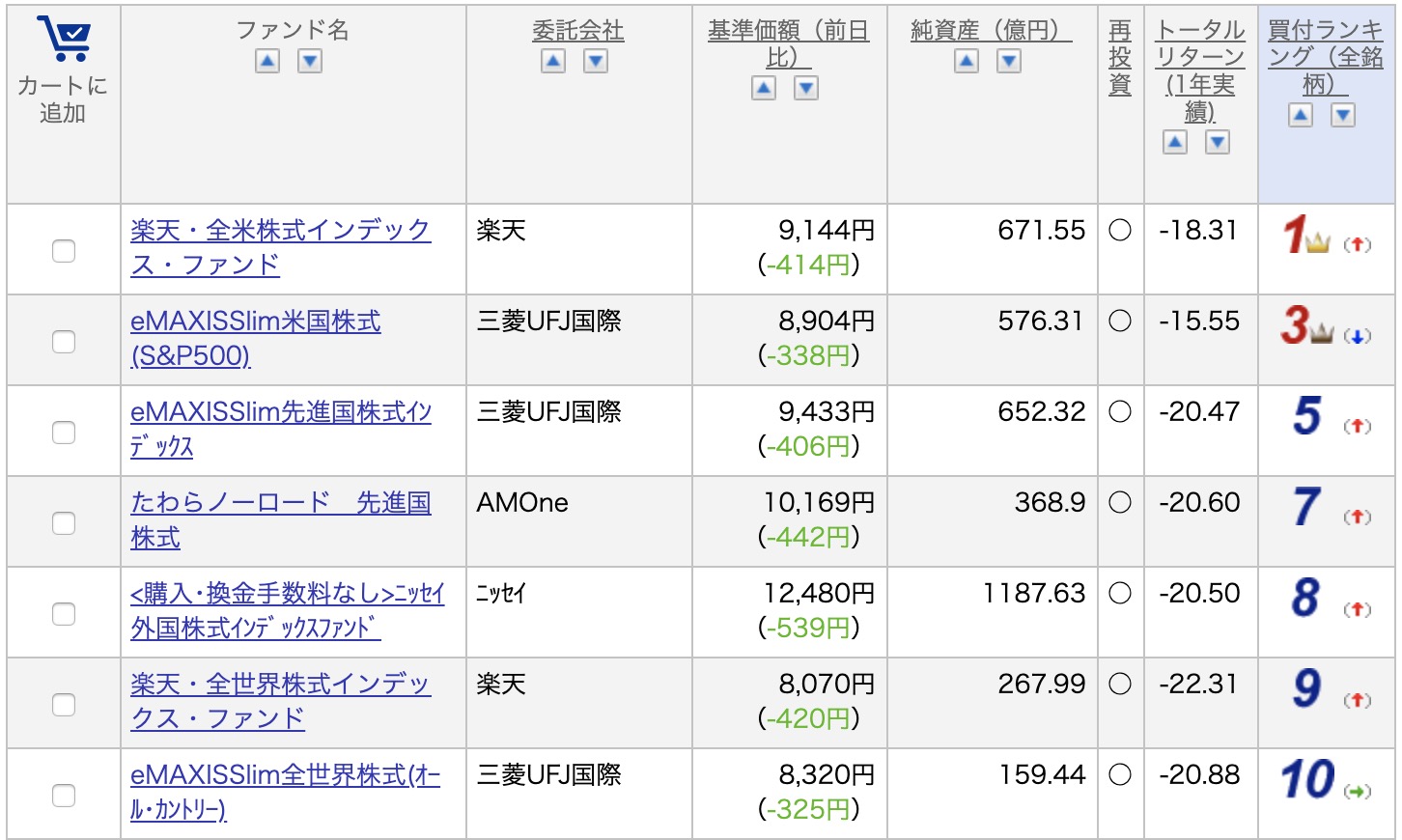Image resolution: width=1402 pixels, height=840 pixels.
Task: Sort base price column descending
Action: [806, 89]
